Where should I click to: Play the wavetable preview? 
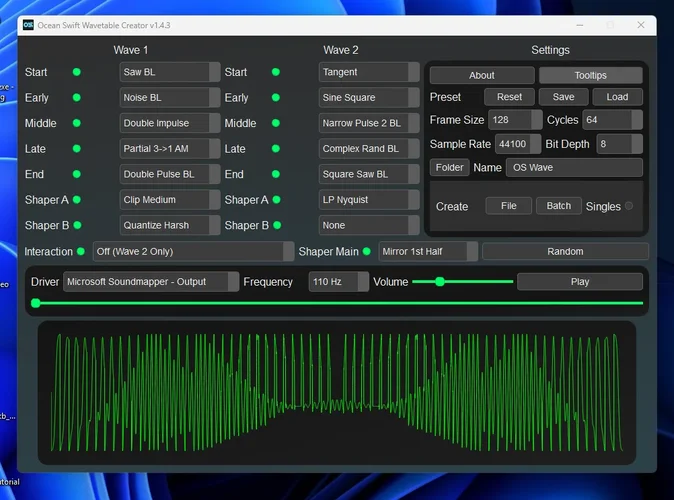[580, 282]
